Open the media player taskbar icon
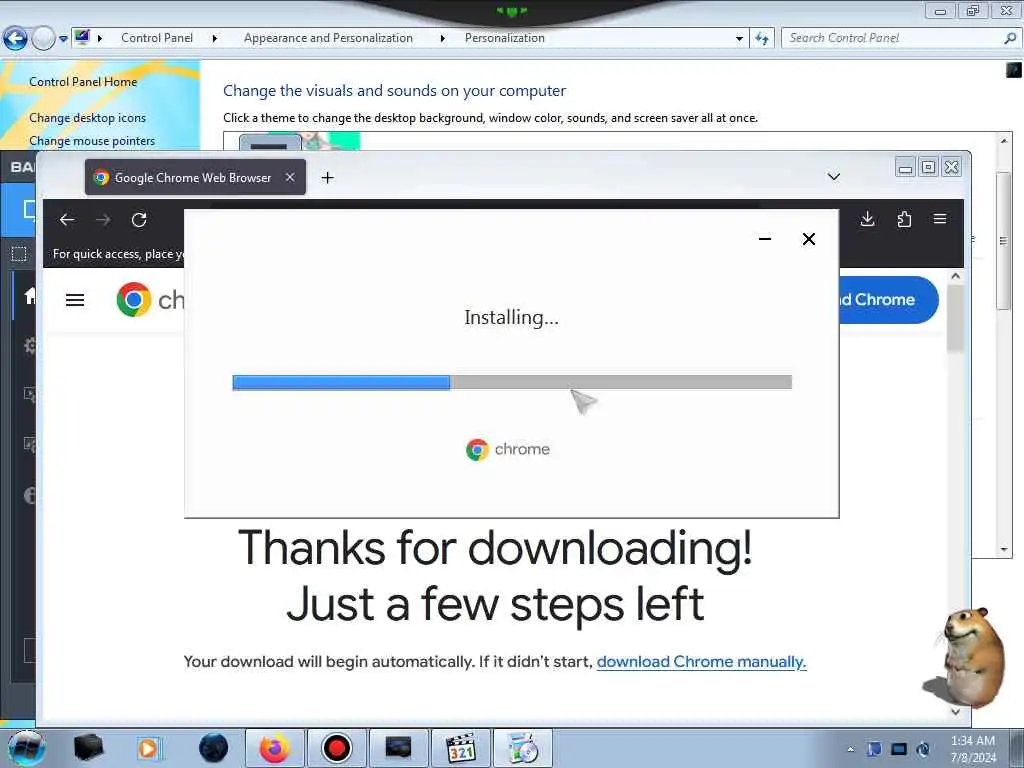1024x768 pixels. point(148,748)
